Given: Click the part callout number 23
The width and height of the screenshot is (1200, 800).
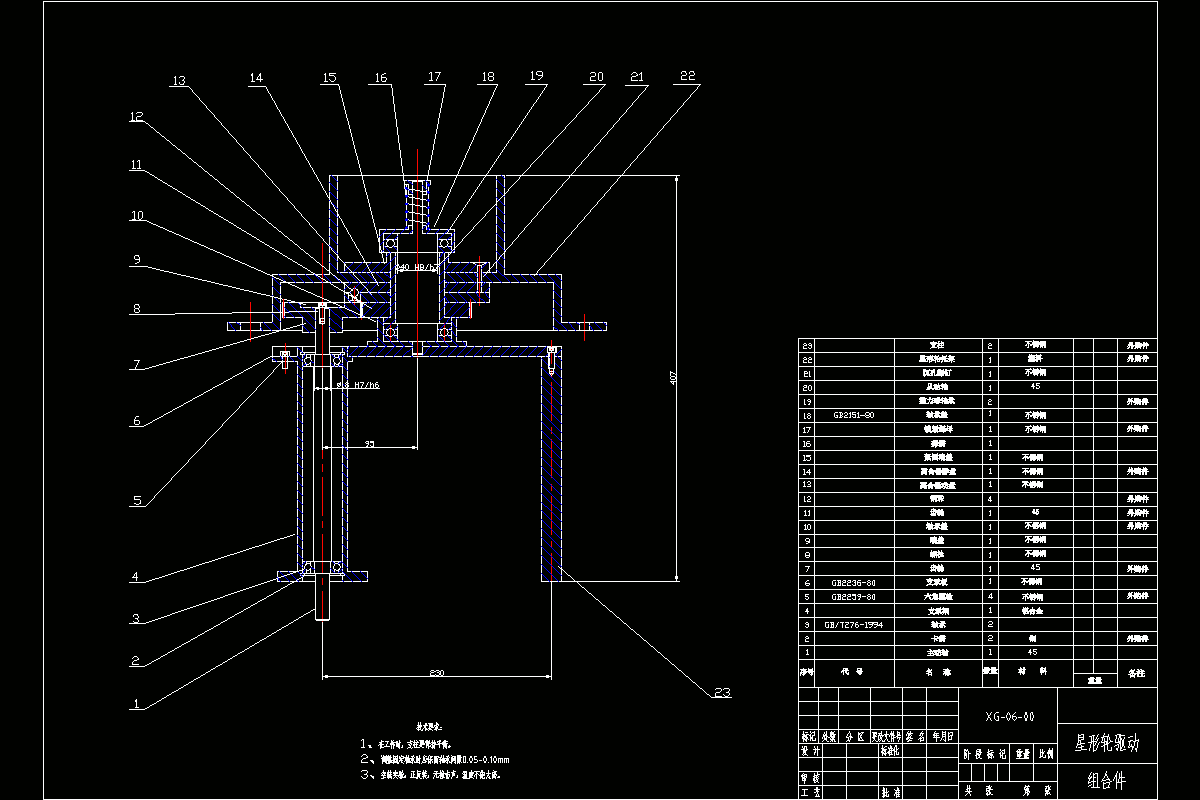Looking at the screenshot, I should pyautogui.click(x=723, y=693).
